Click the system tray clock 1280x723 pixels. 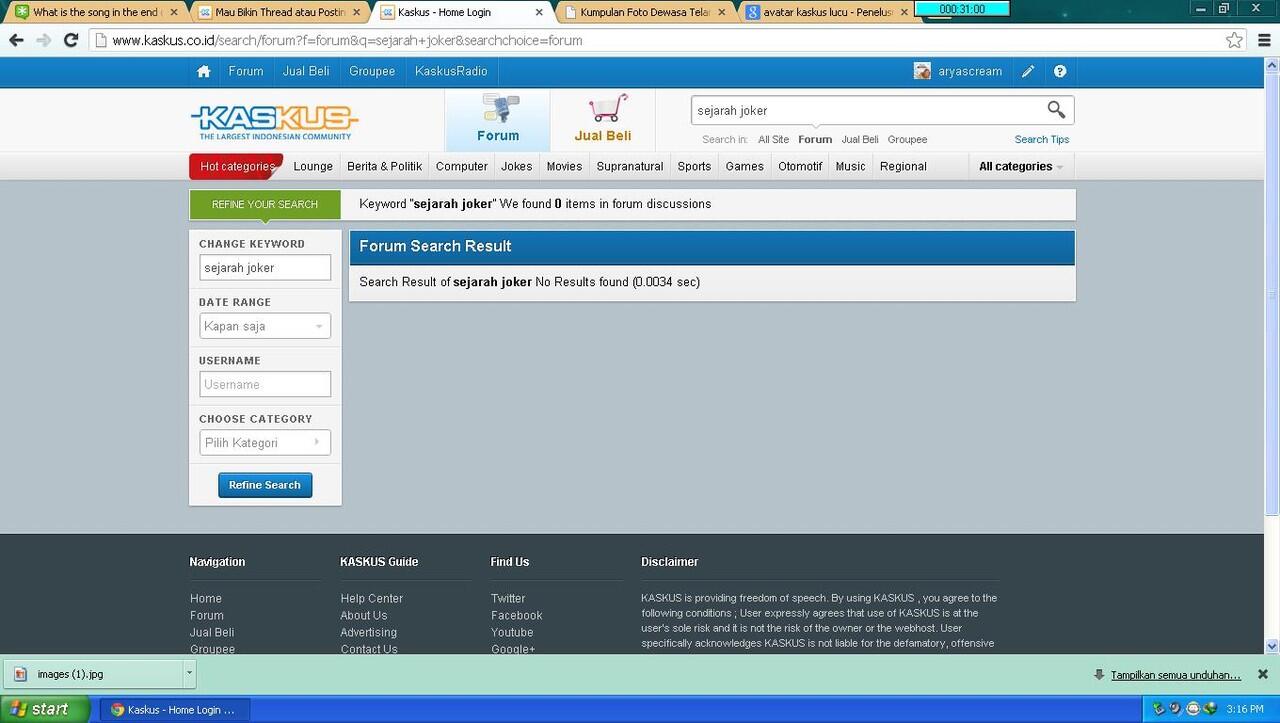click(1246, 710)
